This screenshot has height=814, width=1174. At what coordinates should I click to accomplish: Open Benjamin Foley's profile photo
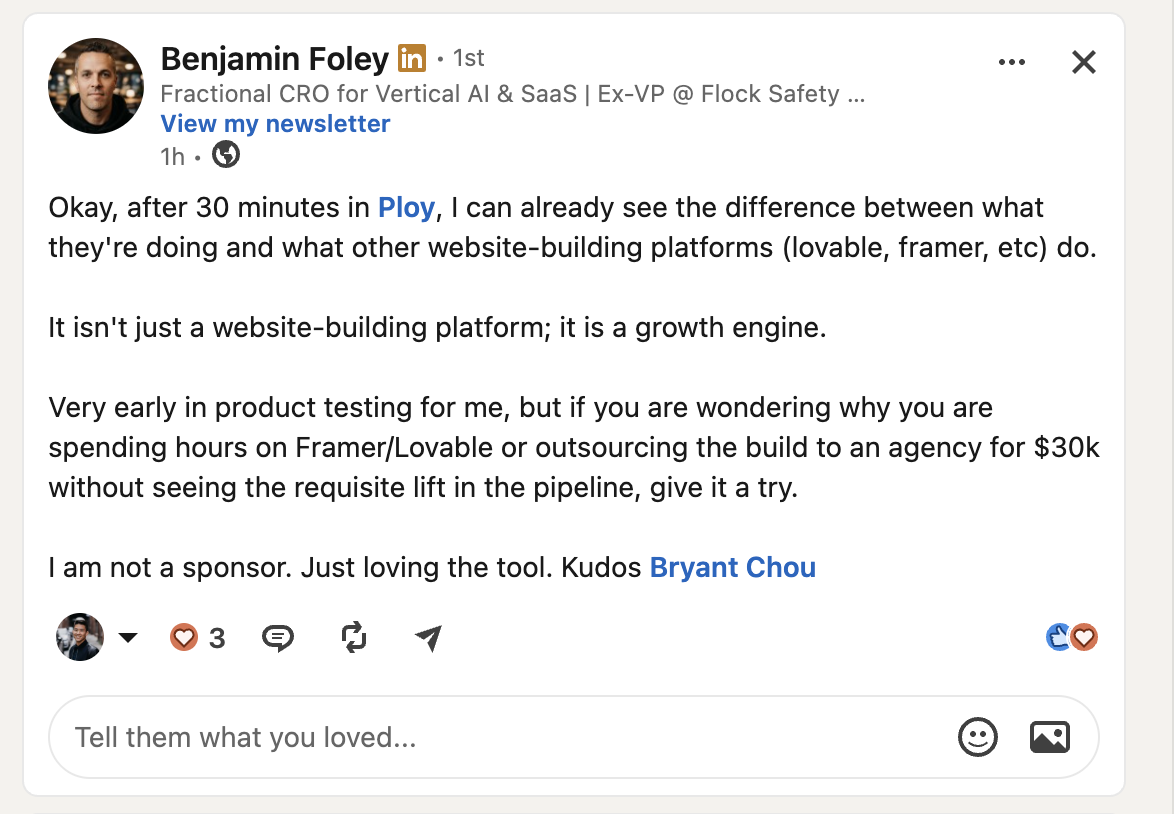(96, 86)
